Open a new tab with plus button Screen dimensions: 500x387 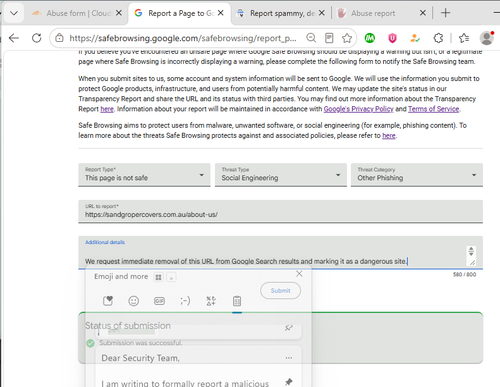(x=445, y=13)
